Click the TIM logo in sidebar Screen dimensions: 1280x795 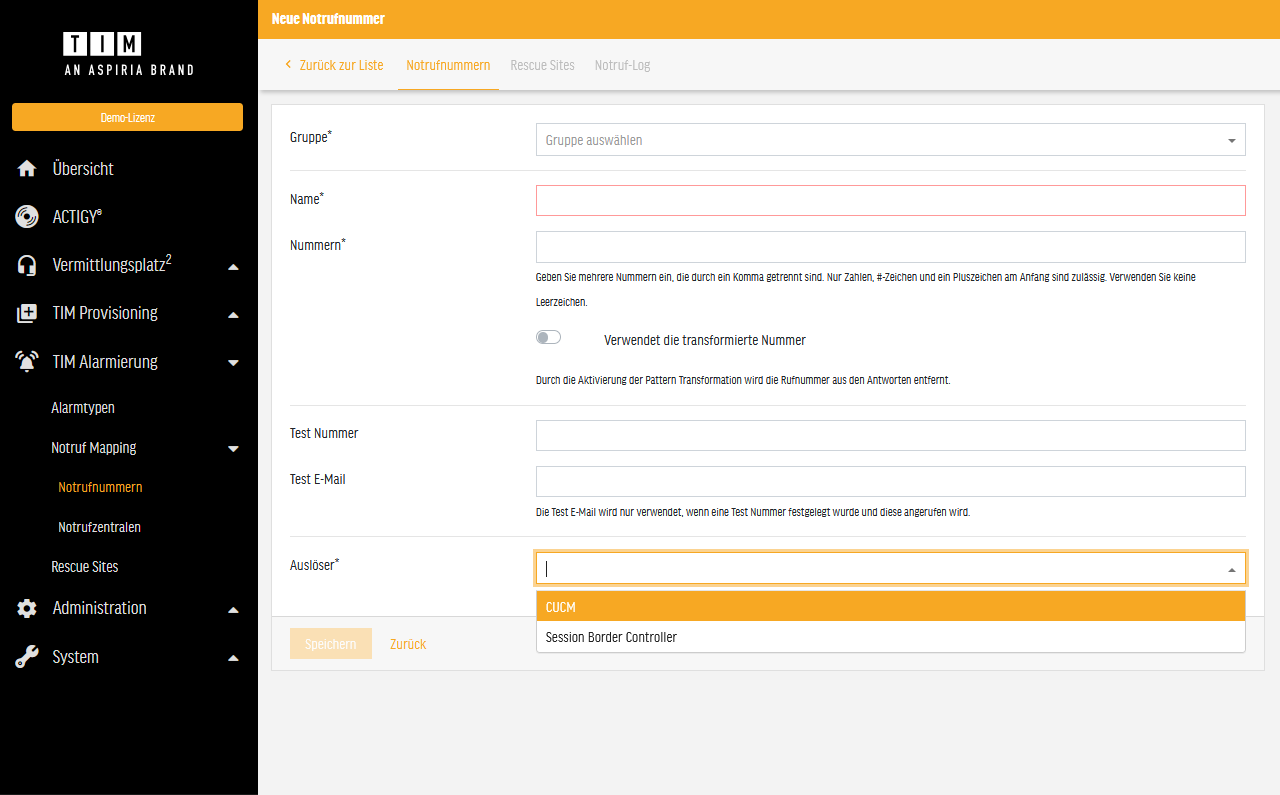pos(102,44)
